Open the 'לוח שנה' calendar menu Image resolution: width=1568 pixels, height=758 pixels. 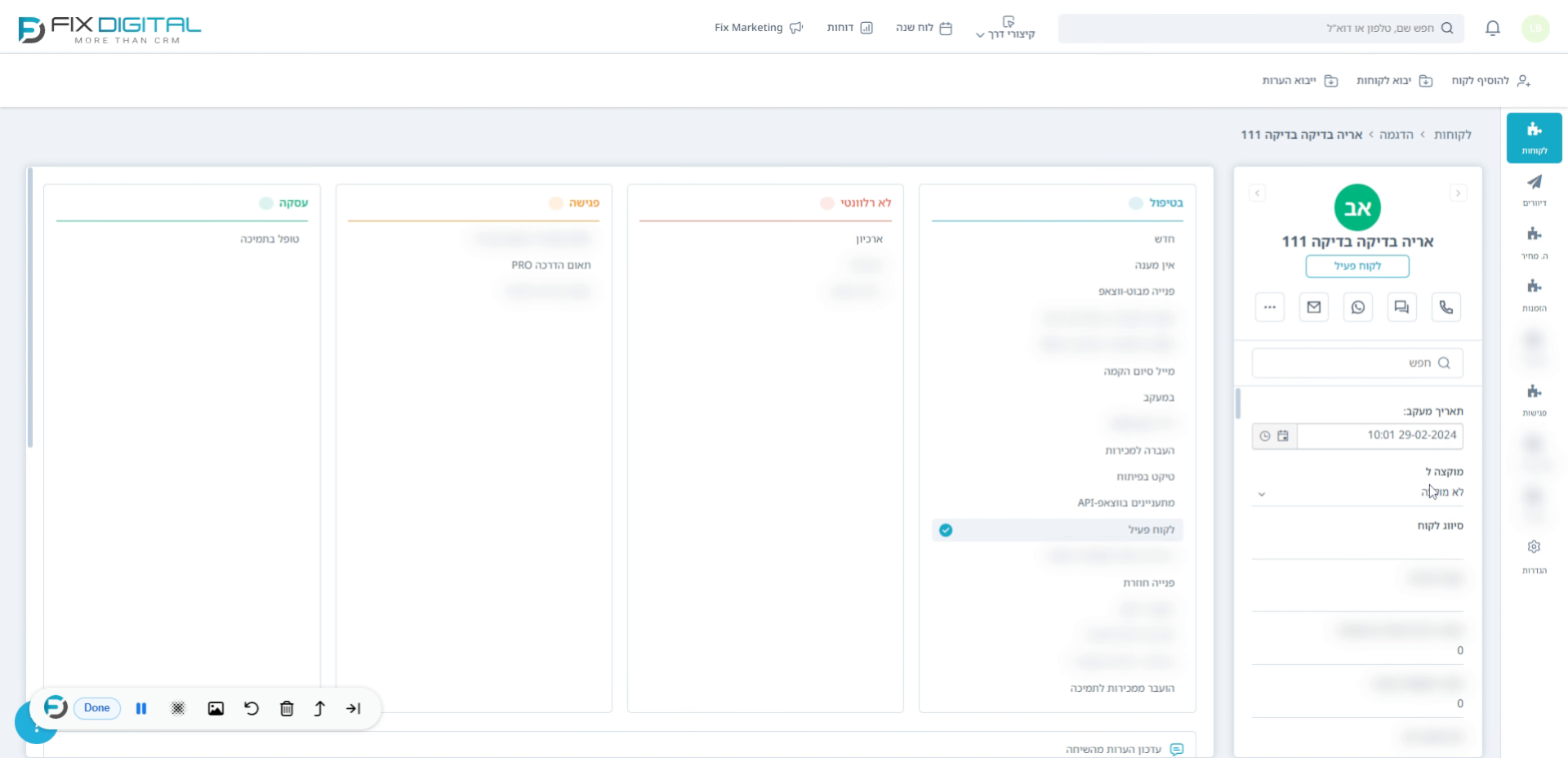[x=924, y=28]
